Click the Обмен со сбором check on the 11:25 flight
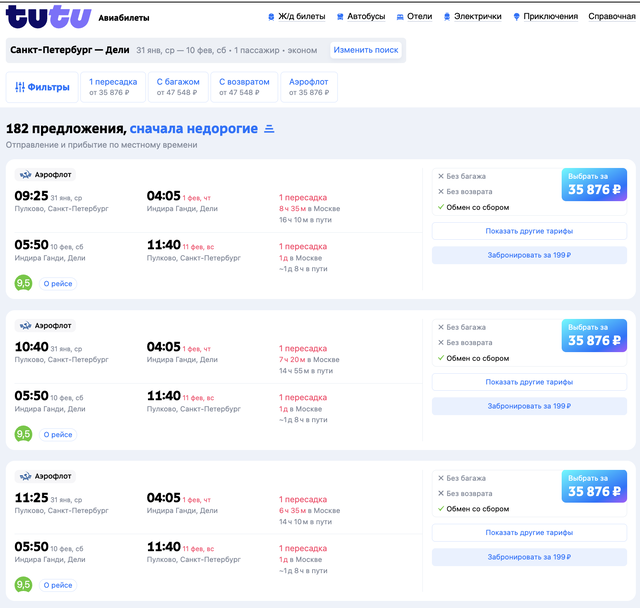 (x=441, y=508)
